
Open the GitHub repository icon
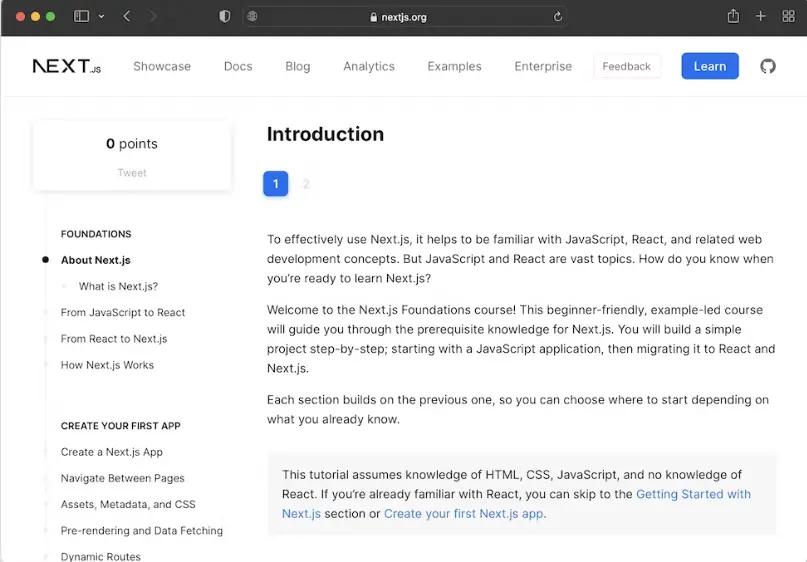pyautogui.click(x=767, y=66)
